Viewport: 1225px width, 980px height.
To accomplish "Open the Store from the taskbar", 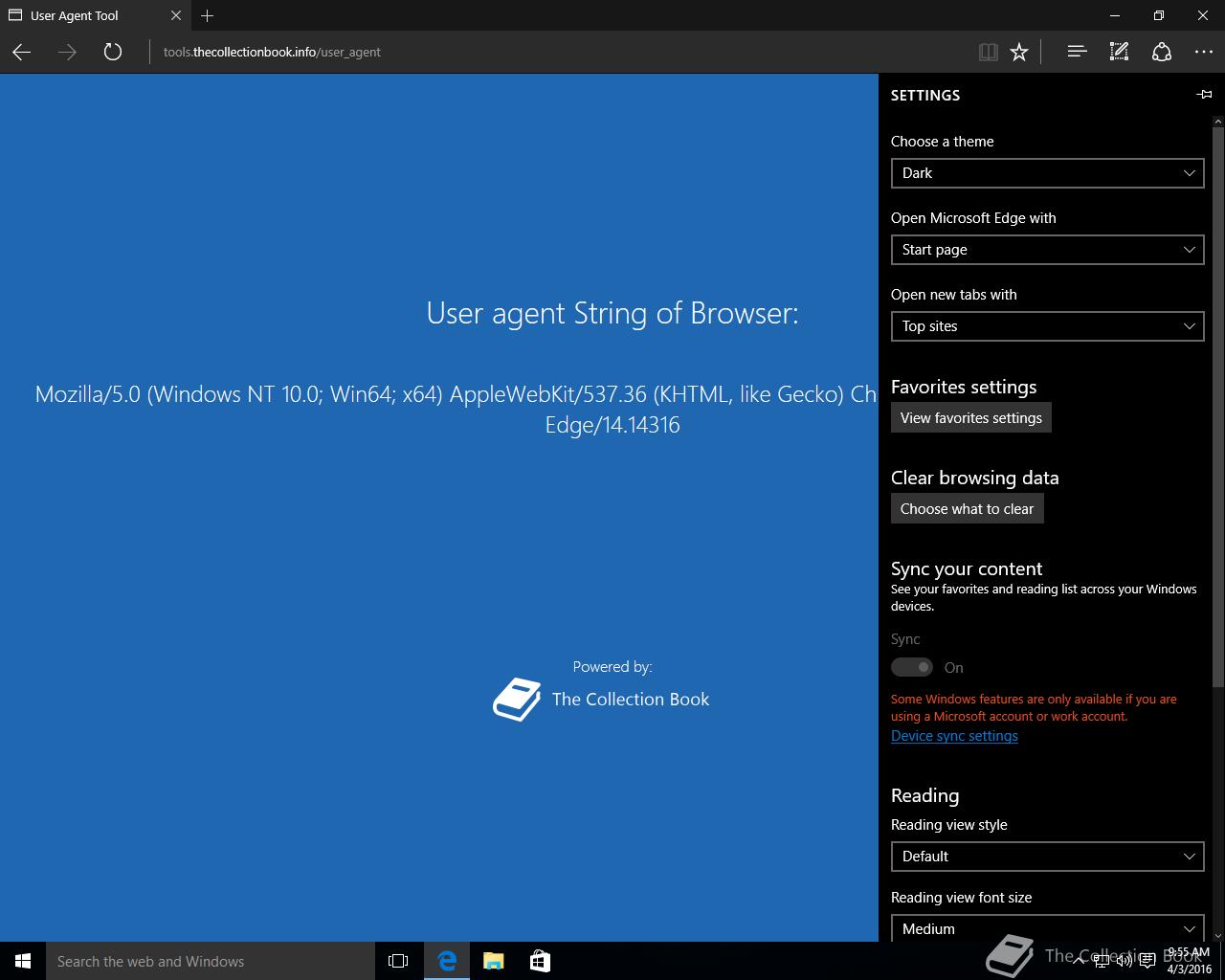I will [540, 961].
